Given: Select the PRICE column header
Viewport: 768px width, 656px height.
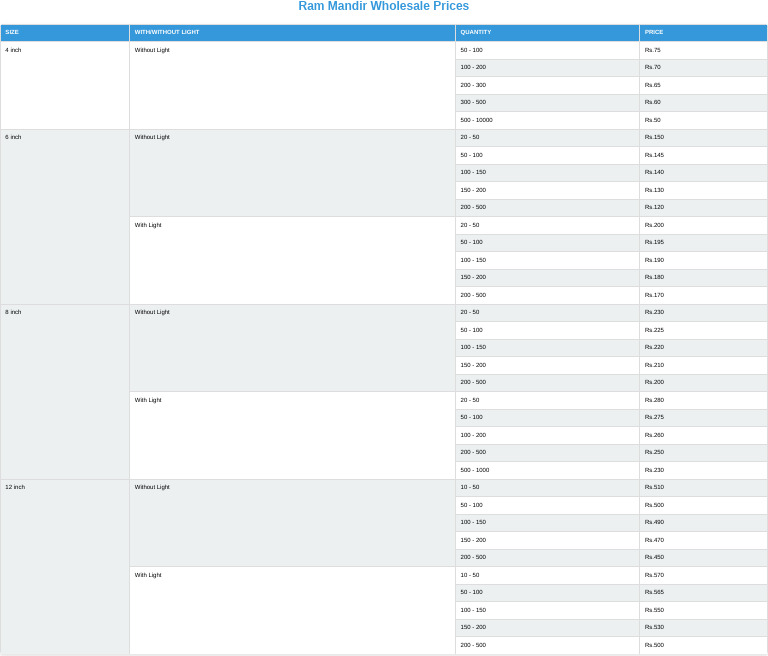Looking at the screenshot, I should (703, 32).
